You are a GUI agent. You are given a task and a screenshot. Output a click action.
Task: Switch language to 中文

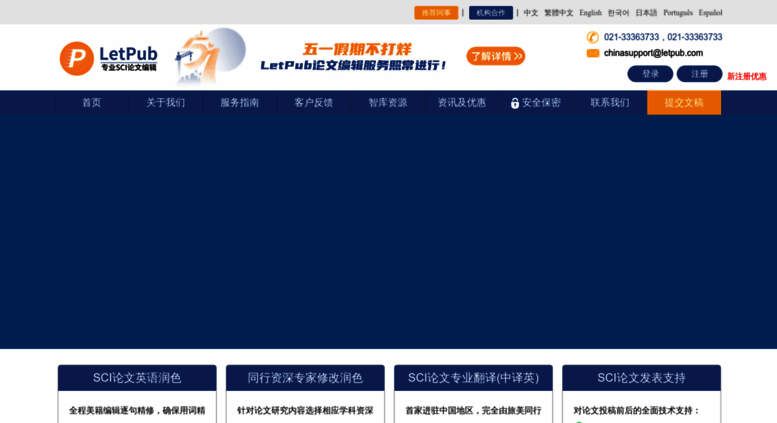[x=531, y=13]
